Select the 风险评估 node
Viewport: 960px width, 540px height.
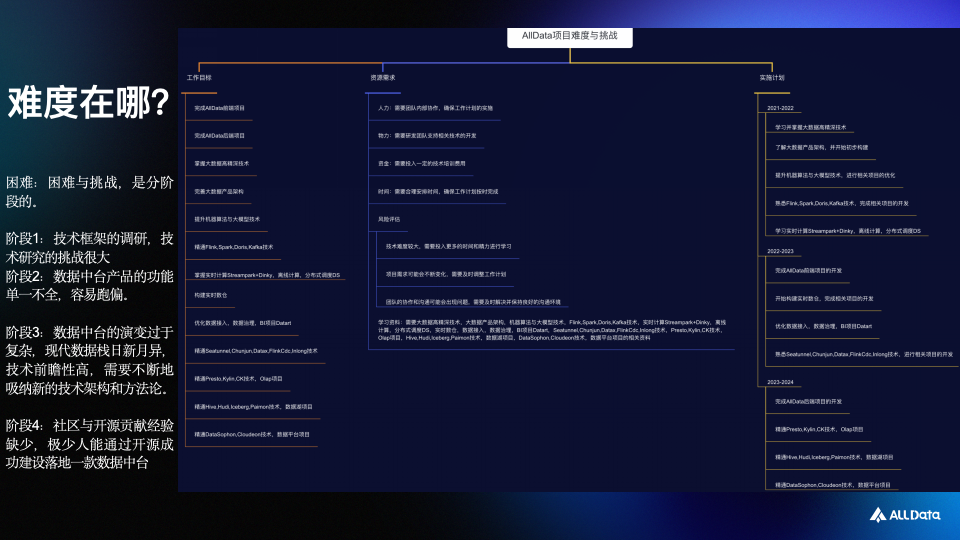(x=389, y=218)
